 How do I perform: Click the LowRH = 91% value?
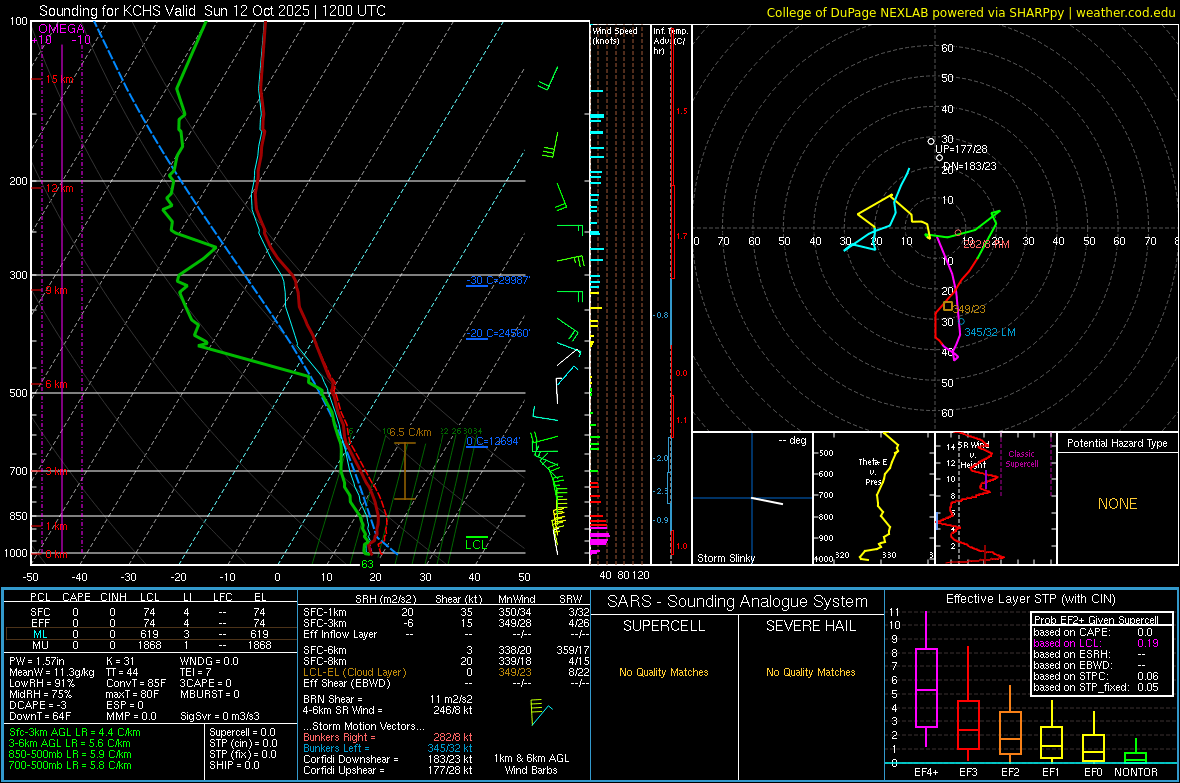pyautogui.click(x=41, y=684)
